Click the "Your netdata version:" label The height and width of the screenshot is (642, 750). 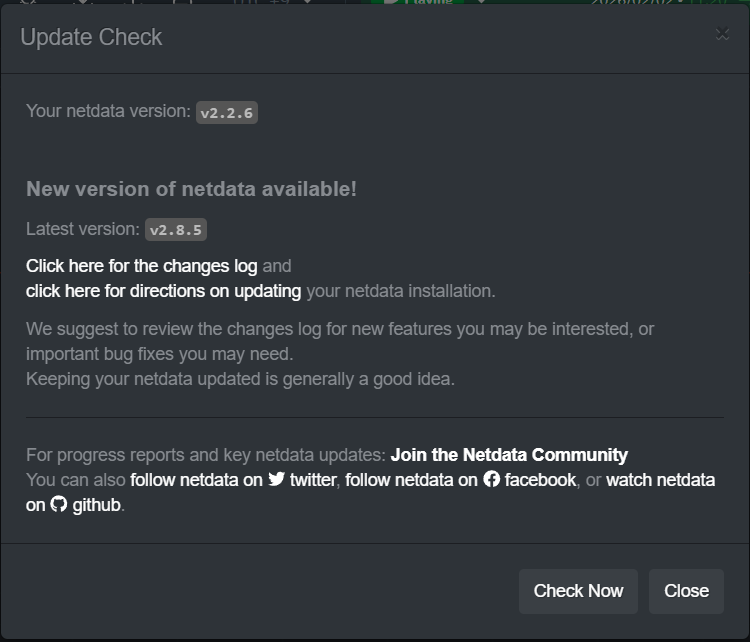tap(108, 111)
